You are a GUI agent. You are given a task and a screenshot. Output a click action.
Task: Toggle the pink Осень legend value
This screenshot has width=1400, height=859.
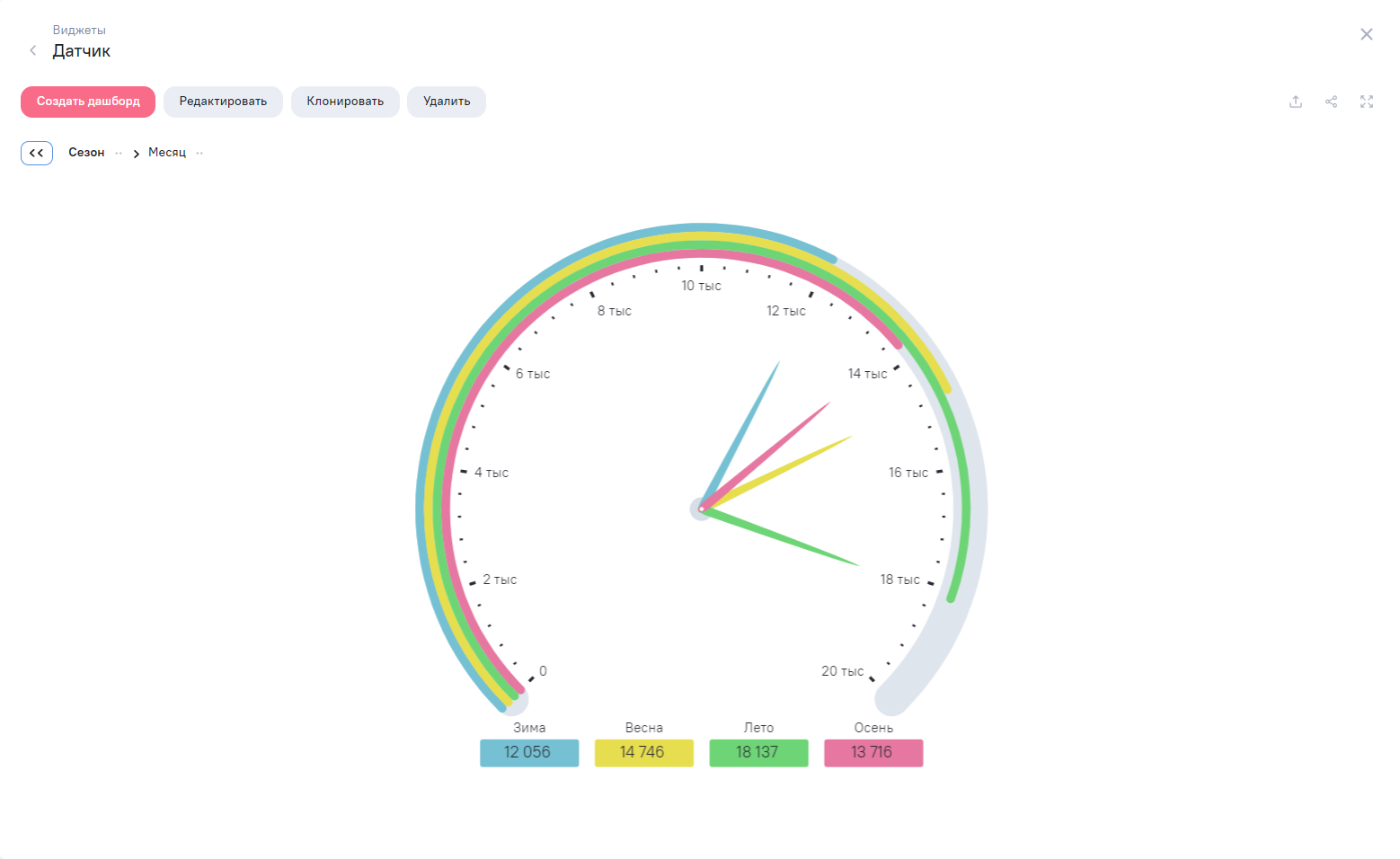[873, 752]
